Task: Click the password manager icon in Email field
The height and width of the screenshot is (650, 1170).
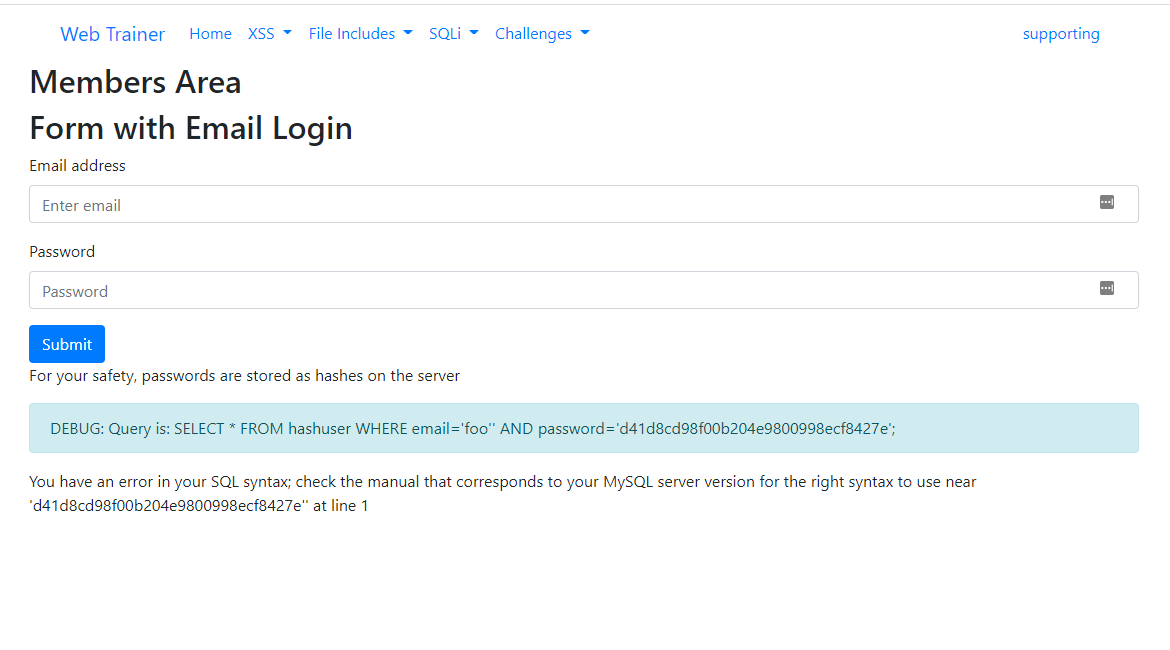Action: coord(1106,202)
